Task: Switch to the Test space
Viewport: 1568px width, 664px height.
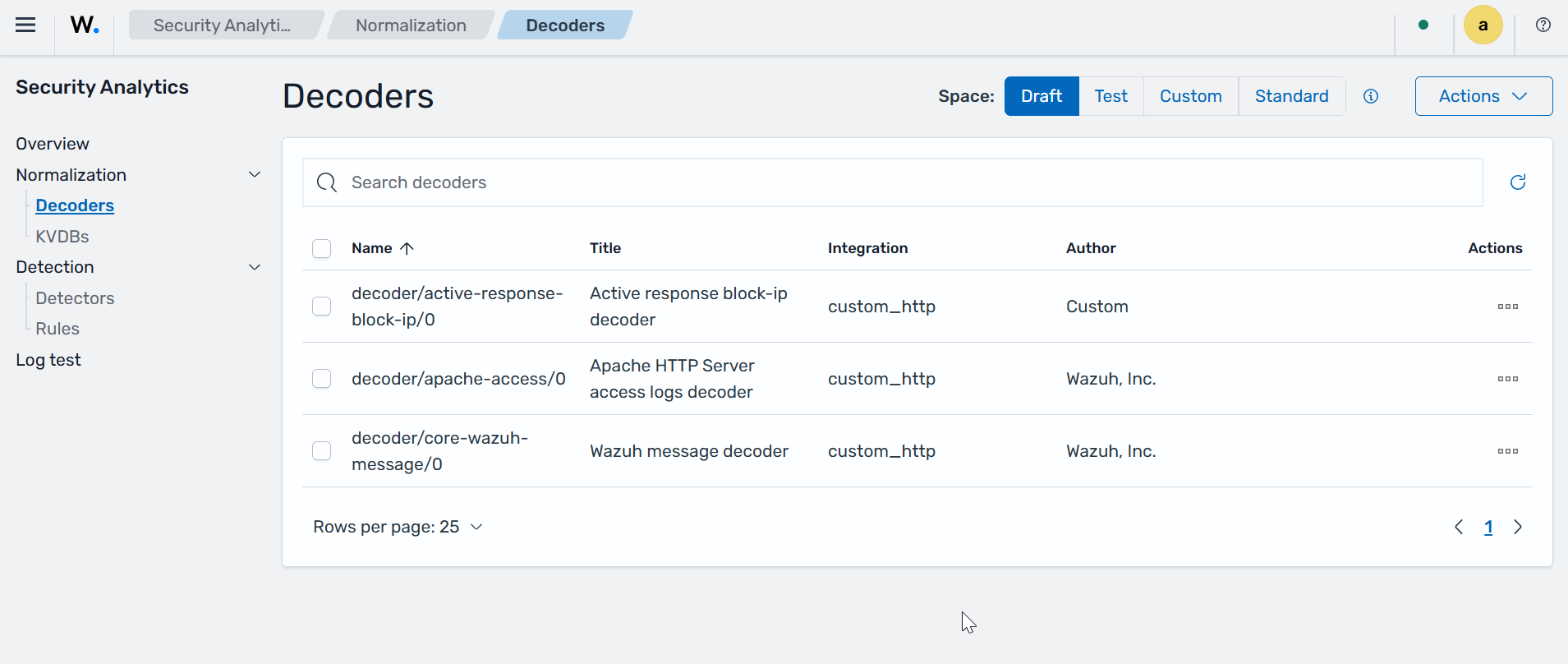Action: [x=1111, y=96]
